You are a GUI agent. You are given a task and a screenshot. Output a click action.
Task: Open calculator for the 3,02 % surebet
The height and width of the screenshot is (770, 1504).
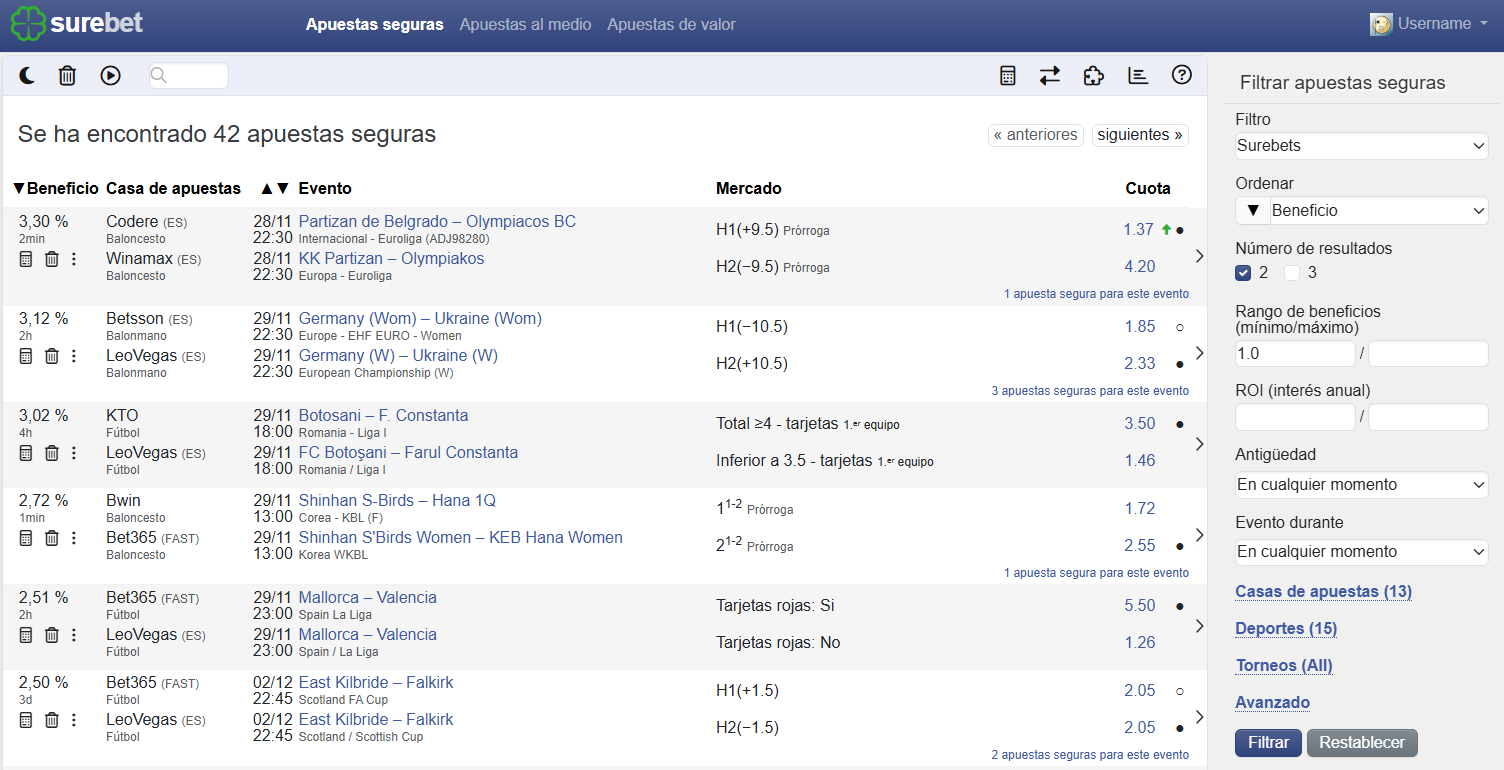pyautogui.click(x=26, y=453)
